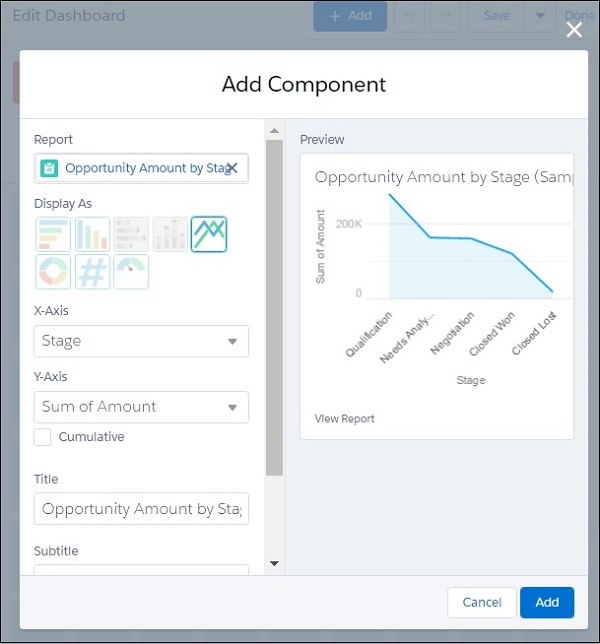Image resolution: width=600 pixels, height=644 pixels.
Task: Click the View Report link
Action: [x=344, y=419]
